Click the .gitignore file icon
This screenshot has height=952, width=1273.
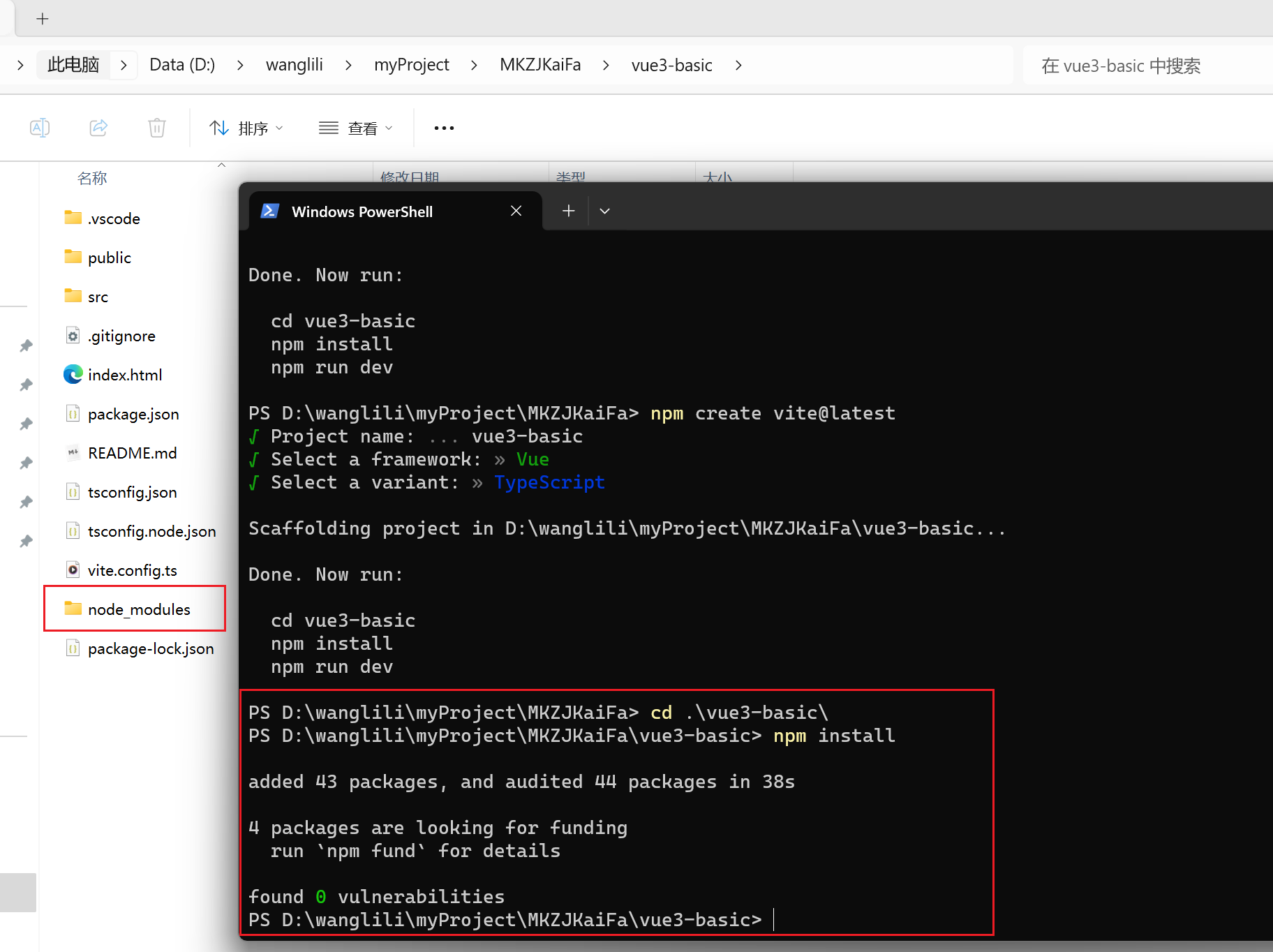(x=73, y=336)
